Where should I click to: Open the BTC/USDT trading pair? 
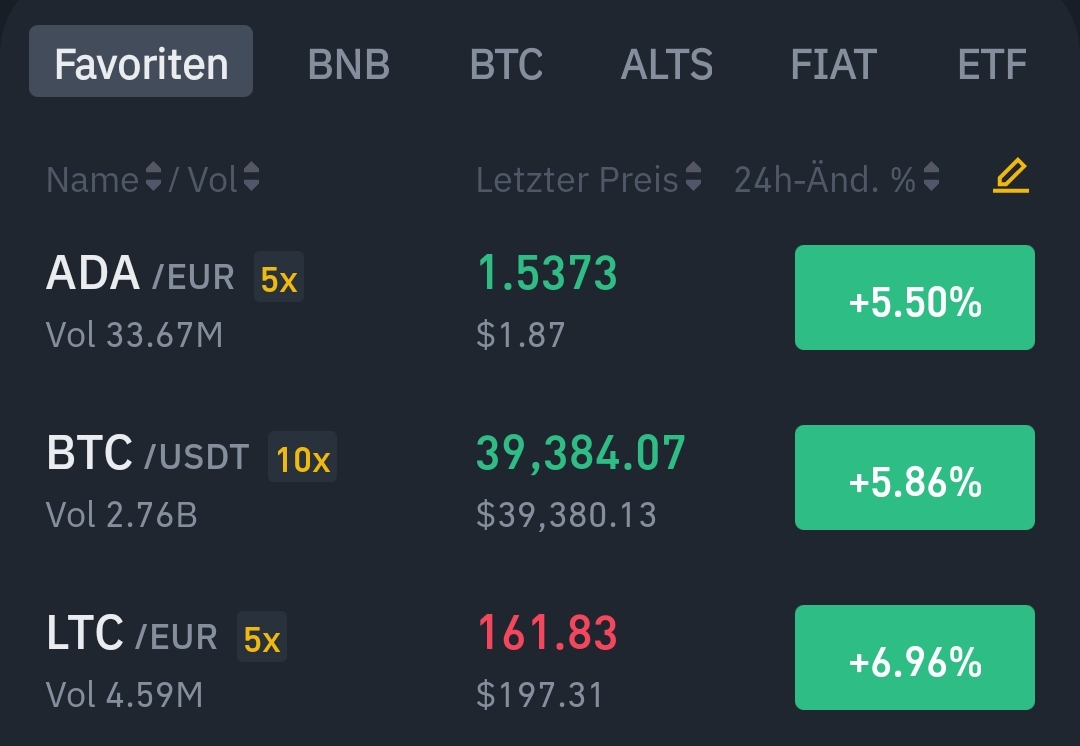click(x=147, y=455)
